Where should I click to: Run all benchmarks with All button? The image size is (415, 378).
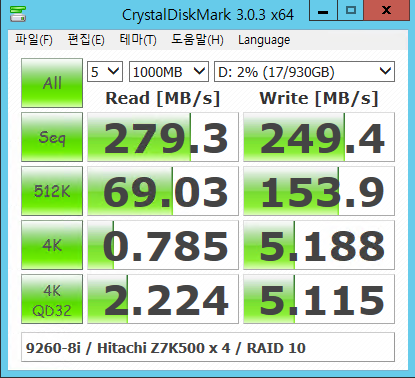(x=52, y=83)
